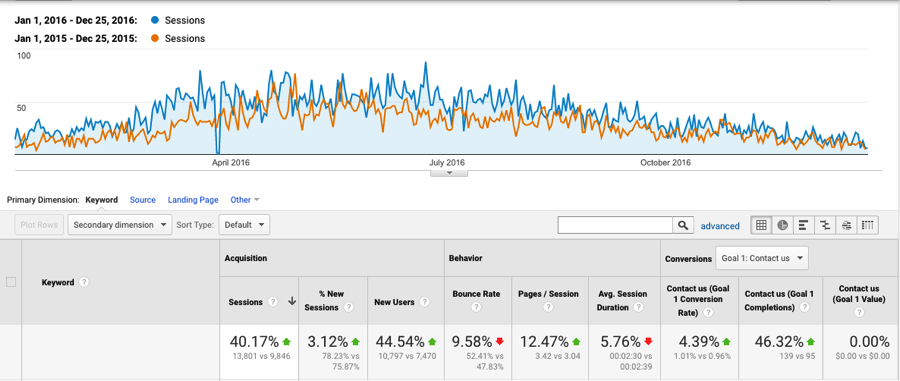Viewport: 900px width, 381px height.
Task: Switch to the pivot table view icon
Action: pos(867,226)
